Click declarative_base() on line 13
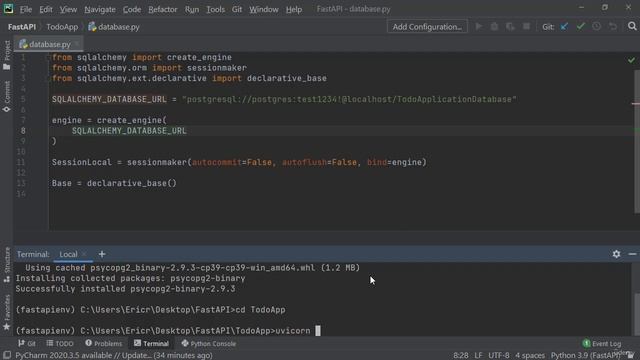The height and width of the screenshot is (360, 640). (131, 183)
